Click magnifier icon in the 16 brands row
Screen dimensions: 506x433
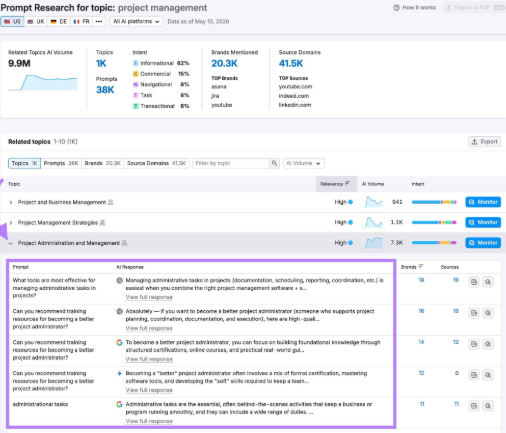[488, 313]
